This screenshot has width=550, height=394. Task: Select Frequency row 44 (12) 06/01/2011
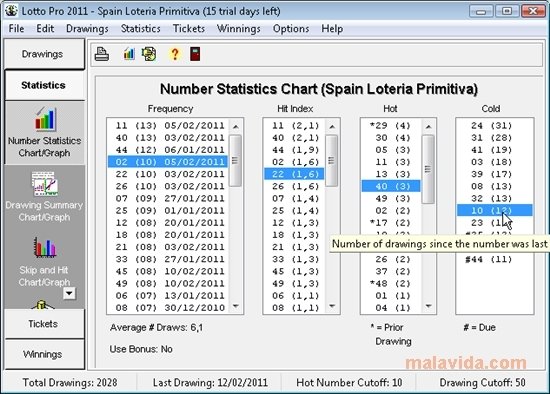click(x=168, y=150)
